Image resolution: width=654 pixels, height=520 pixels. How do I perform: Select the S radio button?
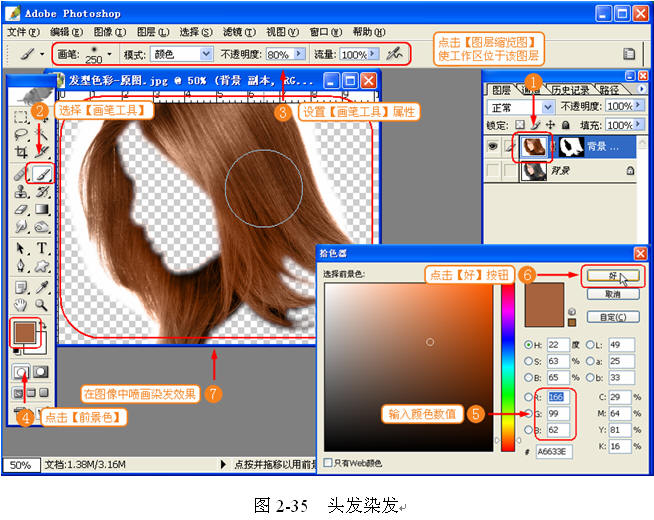(x=528, y=361)
